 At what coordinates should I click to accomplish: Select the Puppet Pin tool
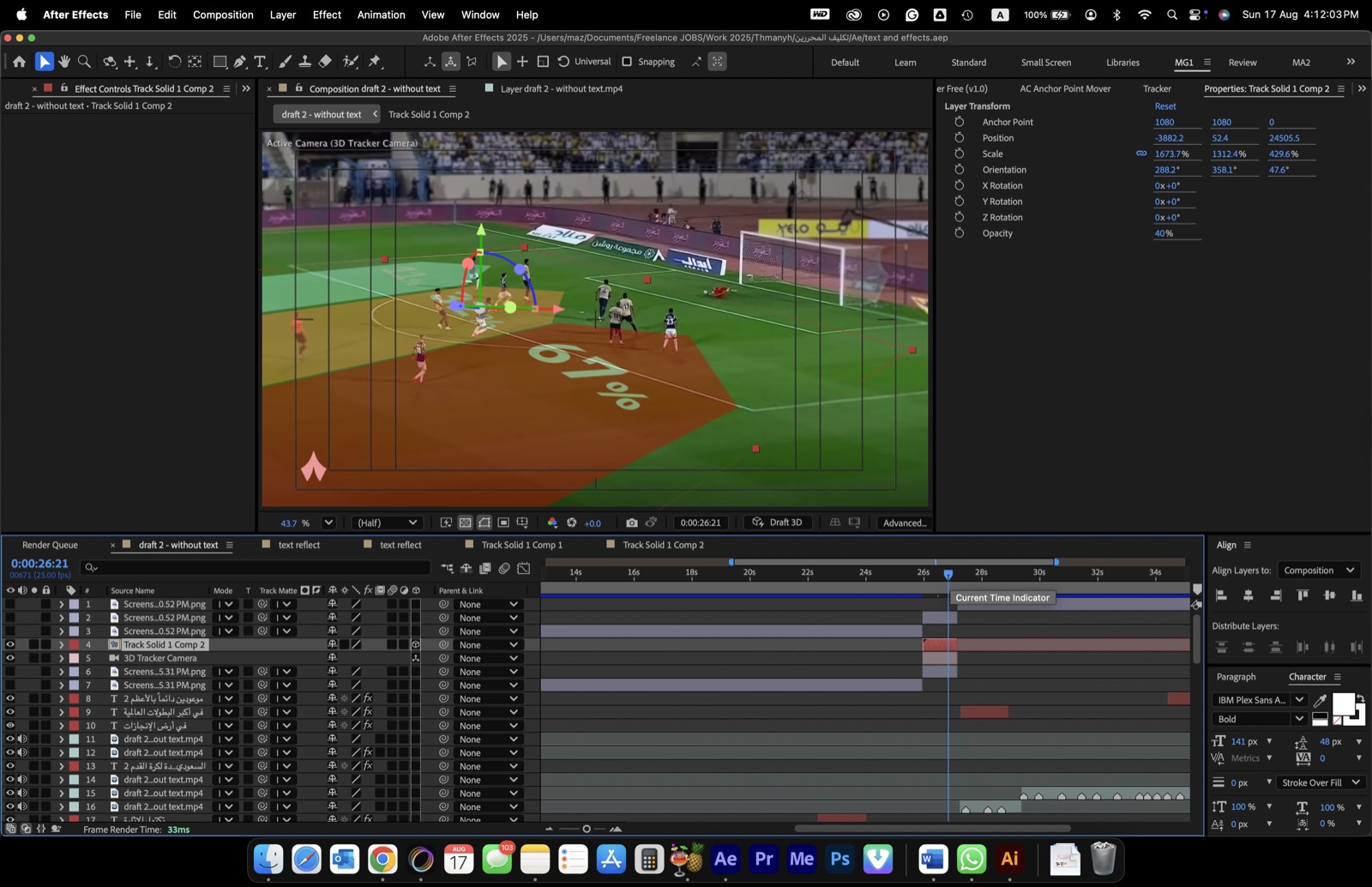point(375,62)
